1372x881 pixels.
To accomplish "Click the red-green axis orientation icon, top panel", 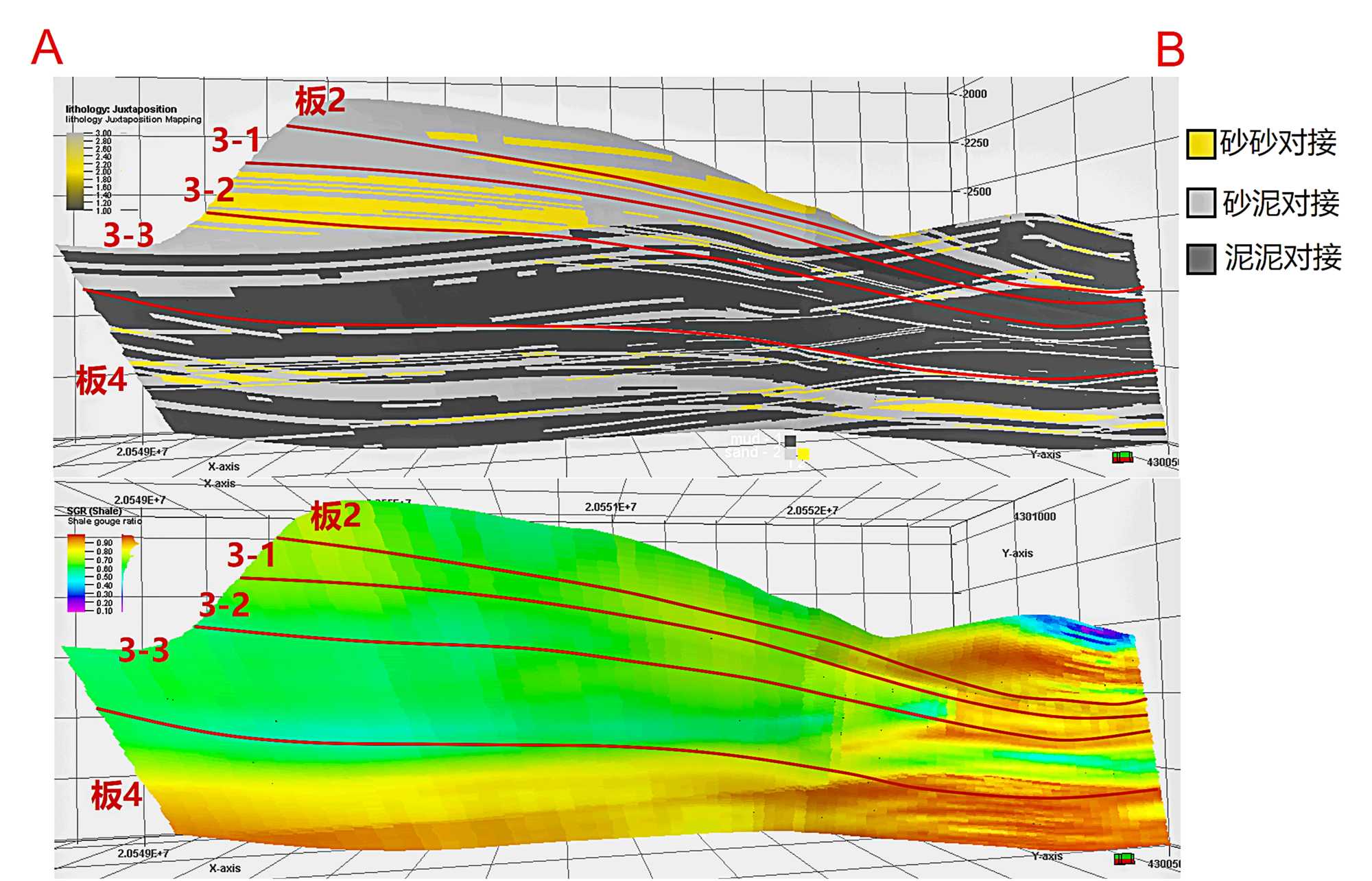I will tap(1122, 457).
